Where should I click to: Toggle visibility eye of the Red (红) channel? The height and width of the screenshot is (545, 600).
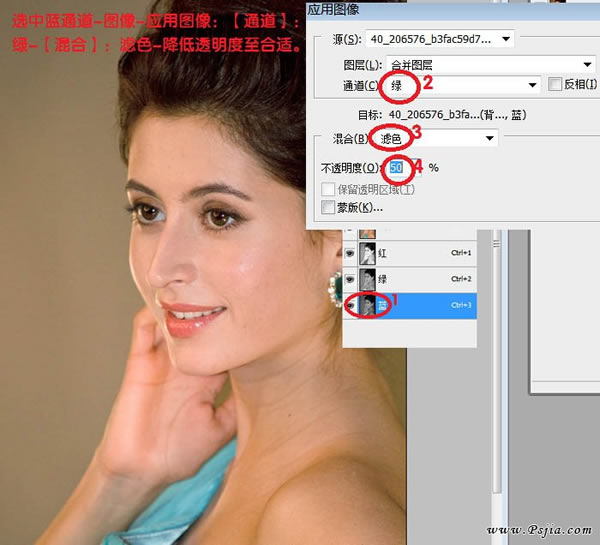350,253
